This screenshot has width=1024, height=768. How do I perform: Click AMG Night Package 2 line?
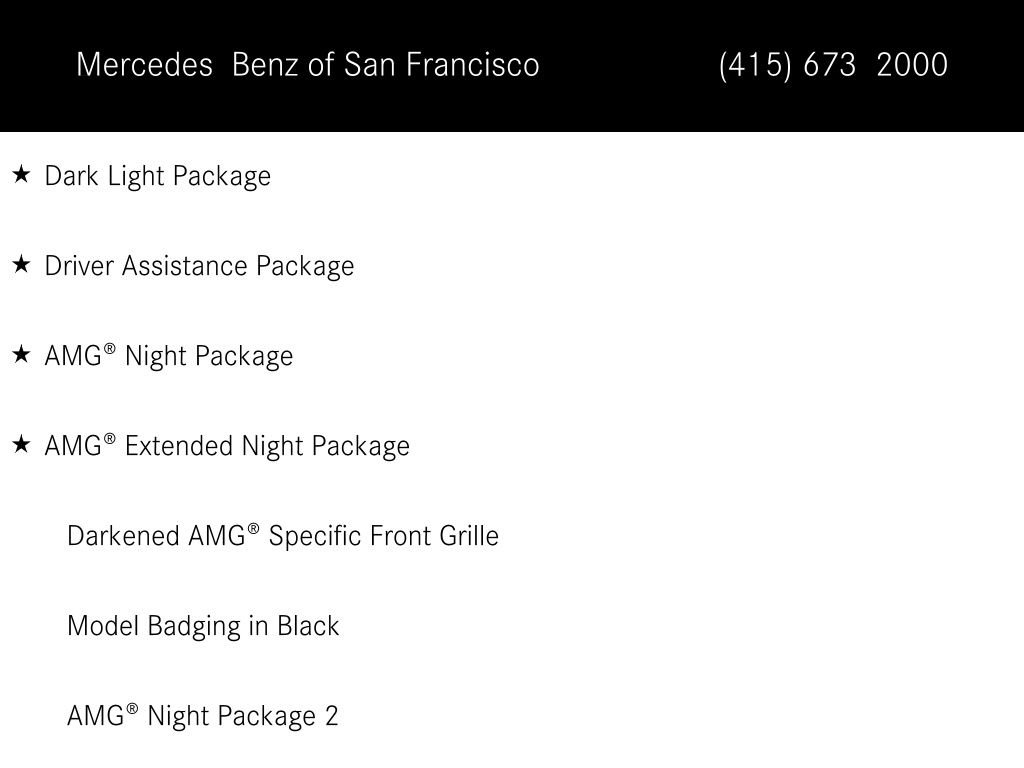coord(202,716)
